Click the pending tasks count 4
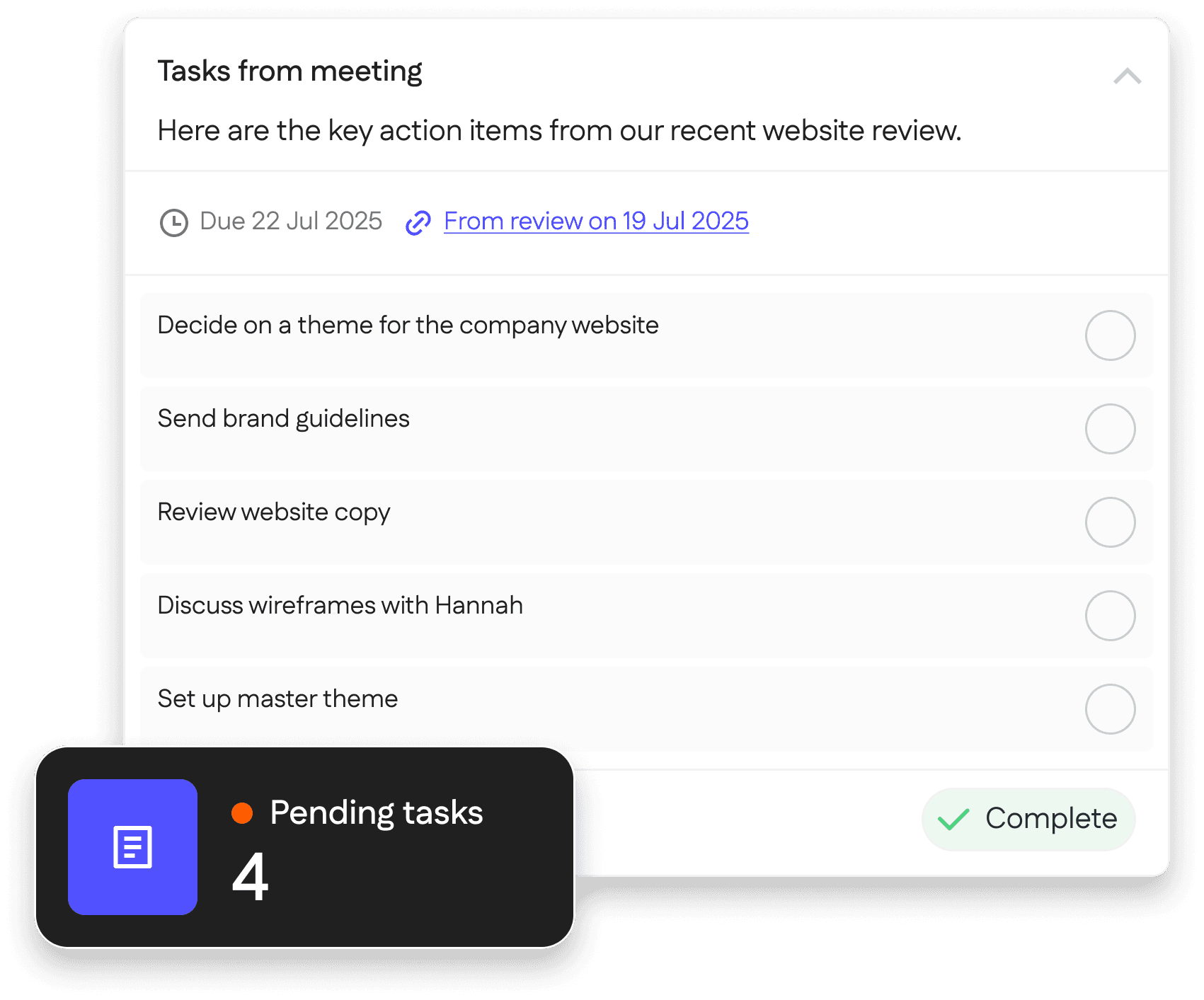The width and height of the screenshot is (1204, 1000). click(251, 877)
